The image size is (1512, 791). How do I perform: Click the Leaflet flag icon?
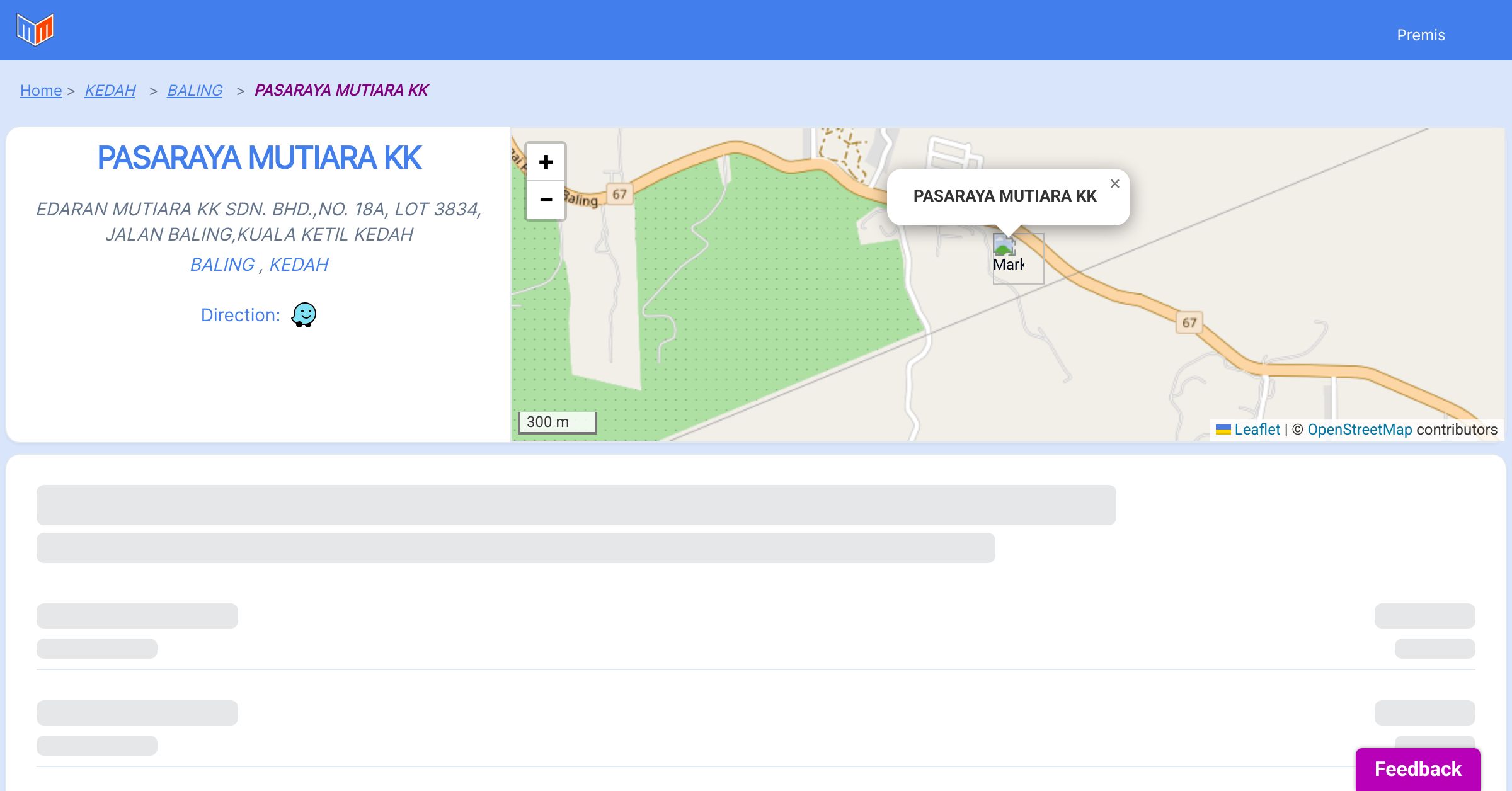point(1223,430)
